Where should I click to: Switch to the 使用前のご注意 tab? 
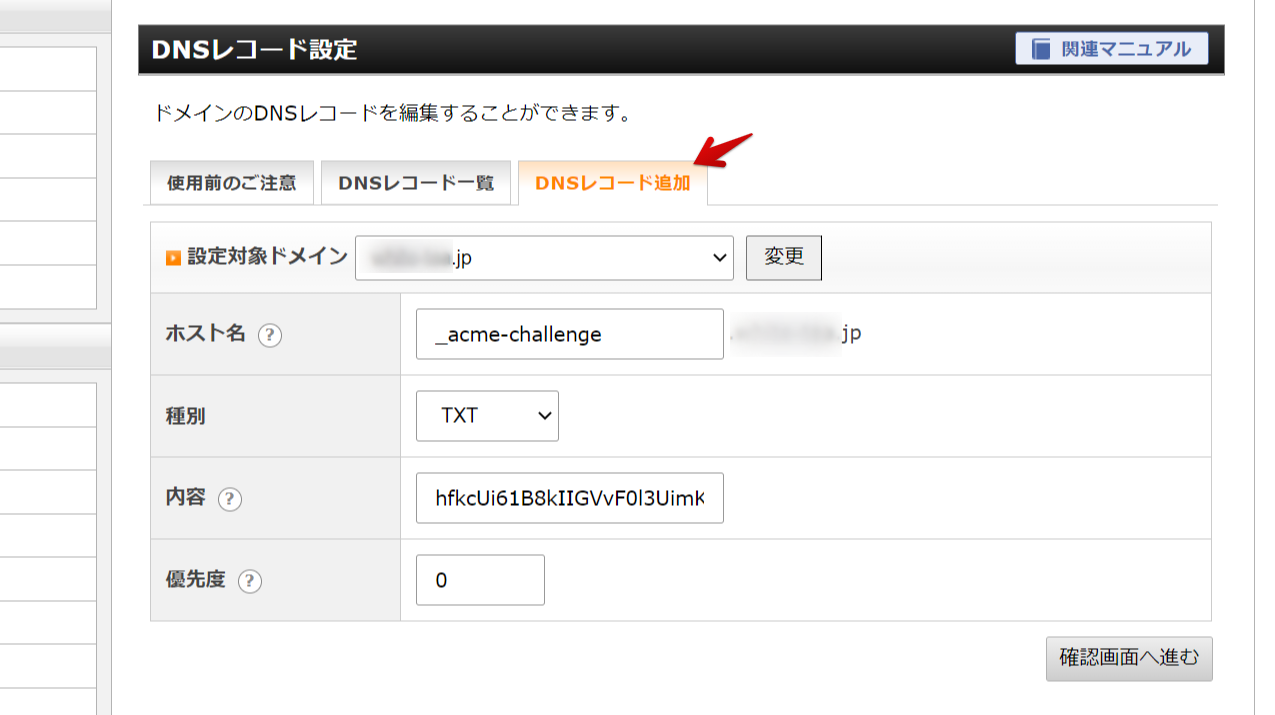(232, 183)
